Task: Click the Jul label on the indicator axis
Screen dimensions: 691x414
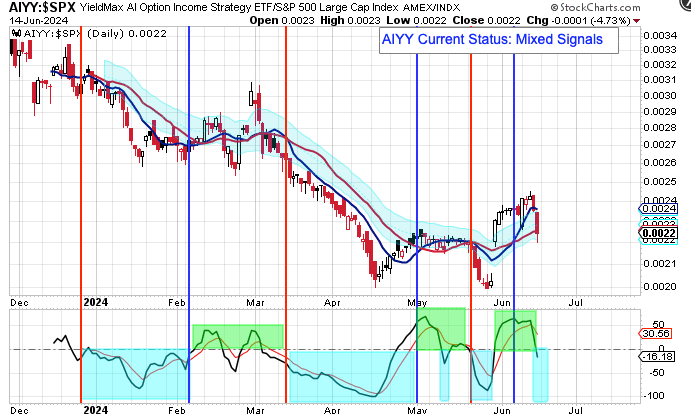Action: (x=573, y=409)
